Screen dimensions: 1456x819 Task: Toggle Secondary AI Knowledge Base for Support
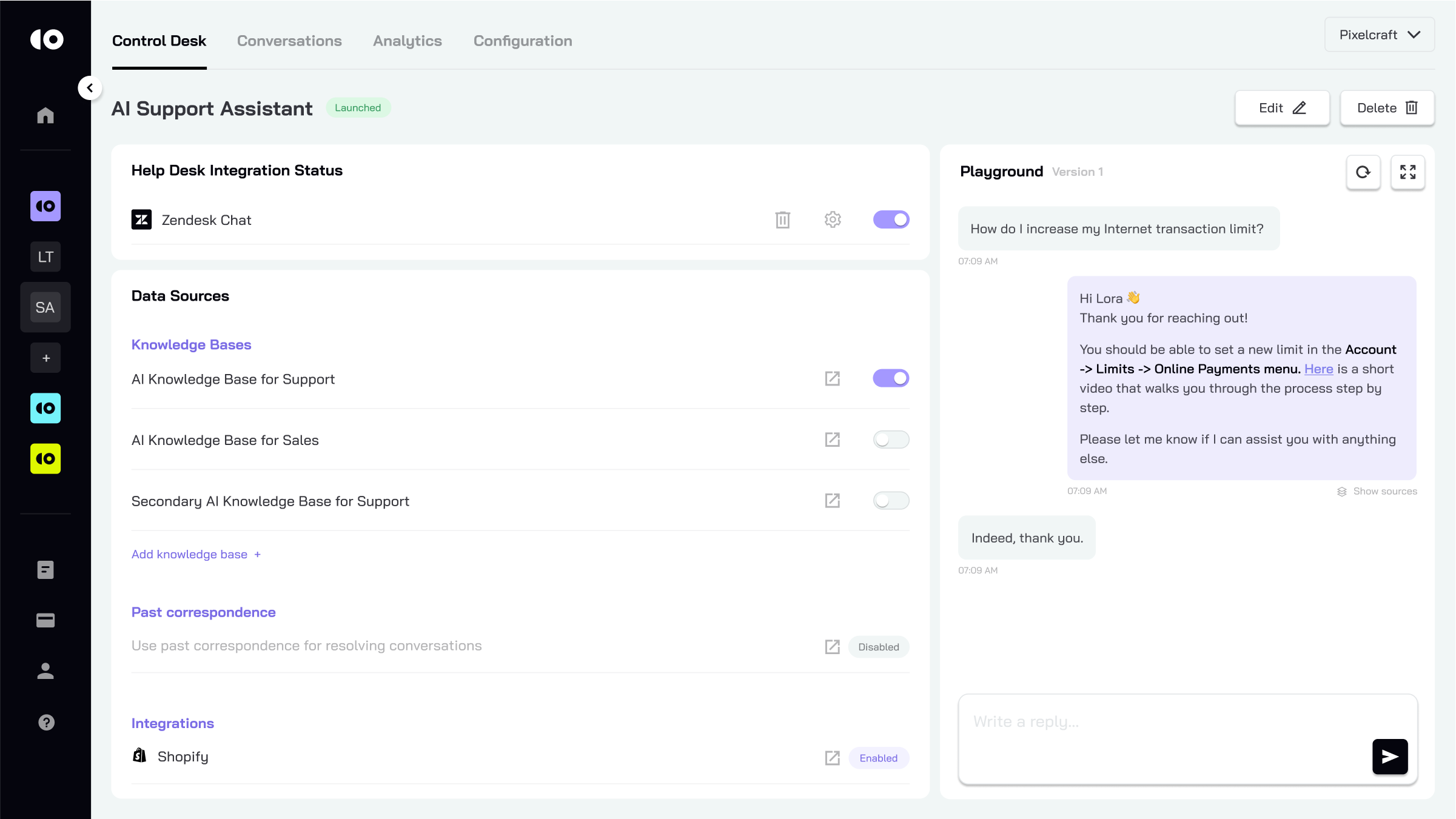pos(890,500)
